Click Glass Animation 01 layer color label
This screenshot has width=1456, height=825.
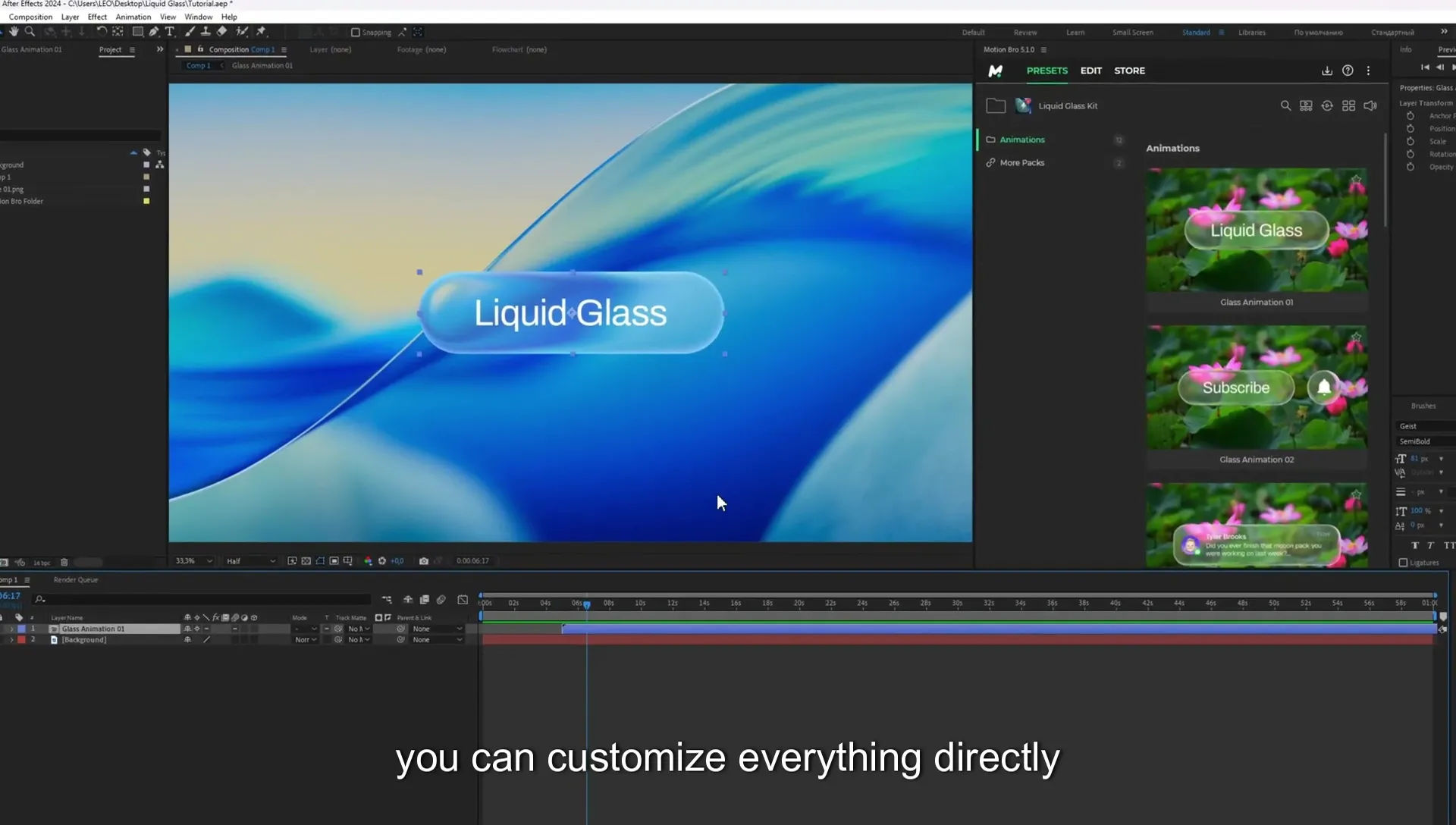[22, 629]
